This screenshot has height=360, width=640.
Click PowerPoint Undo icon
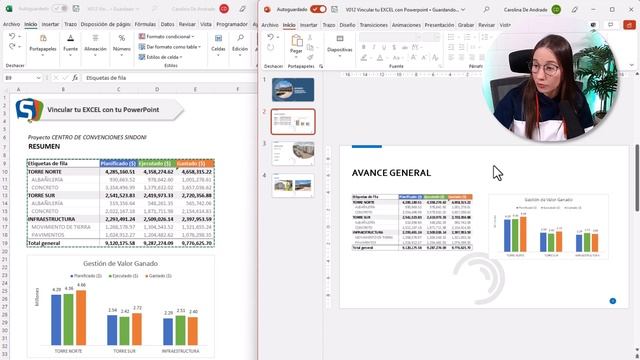270,37
